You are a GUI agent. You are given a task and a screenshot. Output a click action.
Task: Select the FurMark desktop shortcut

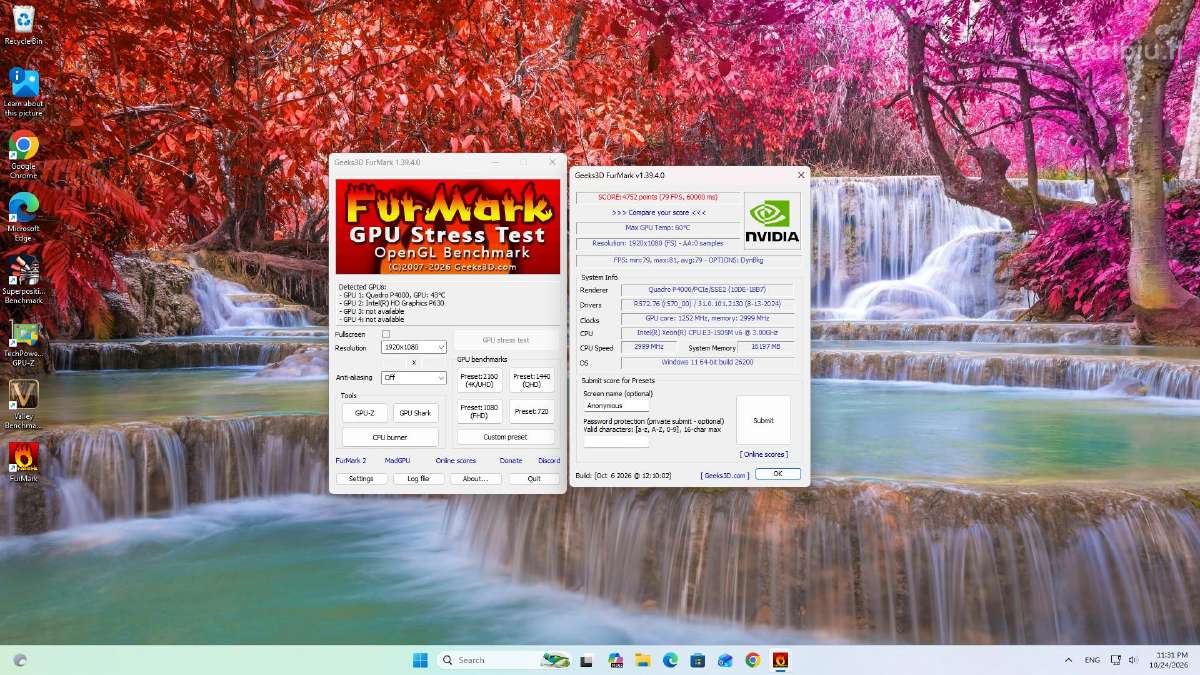tap(23, 462)
